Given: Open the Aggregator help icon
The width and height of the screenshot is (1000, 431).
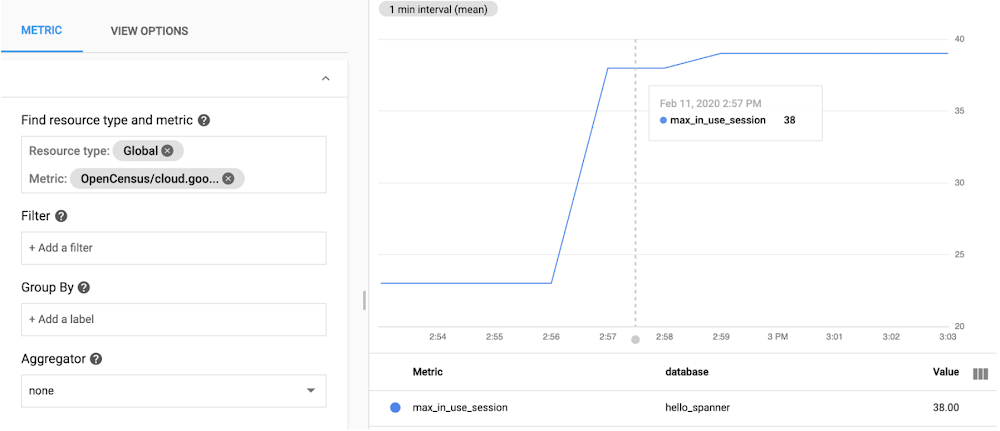Looking at the screenshot, I should coord(96,359).
